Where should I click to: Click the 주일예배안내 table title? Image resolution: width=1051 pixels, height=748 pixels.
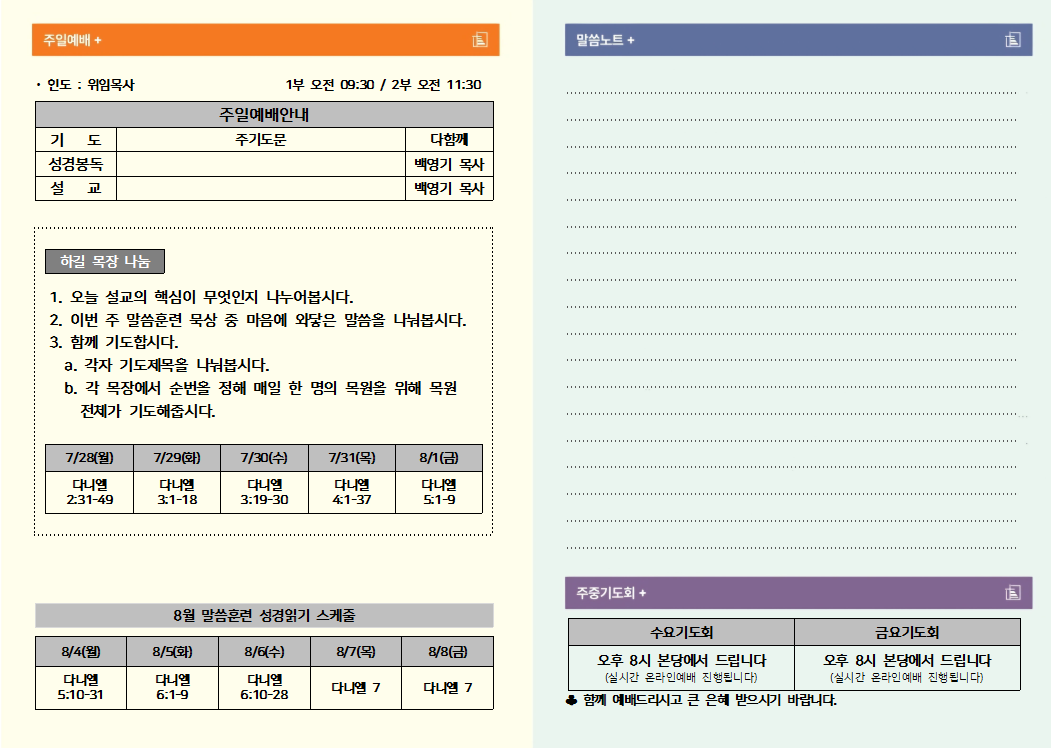click(264, 114)
